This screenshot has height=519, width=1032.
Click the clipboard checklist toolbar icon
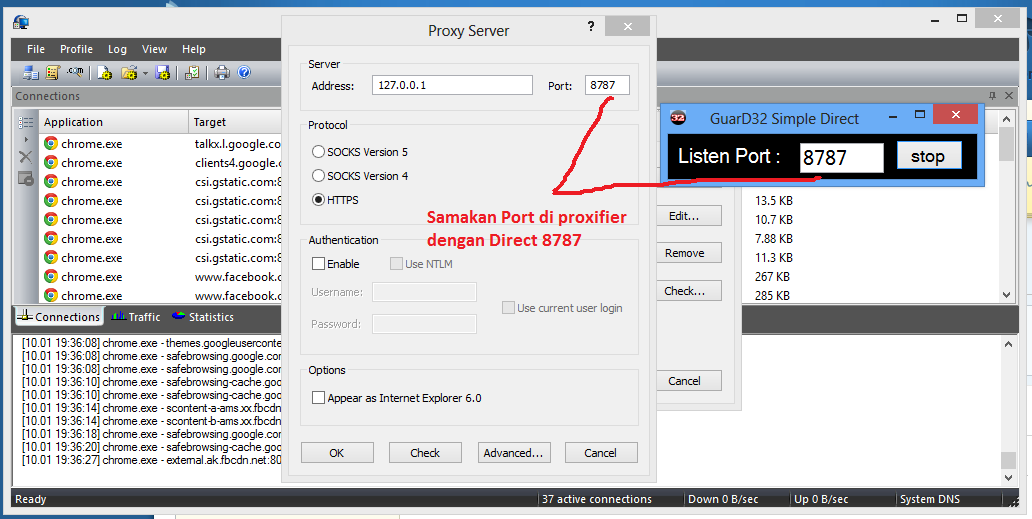coord(192,73)
